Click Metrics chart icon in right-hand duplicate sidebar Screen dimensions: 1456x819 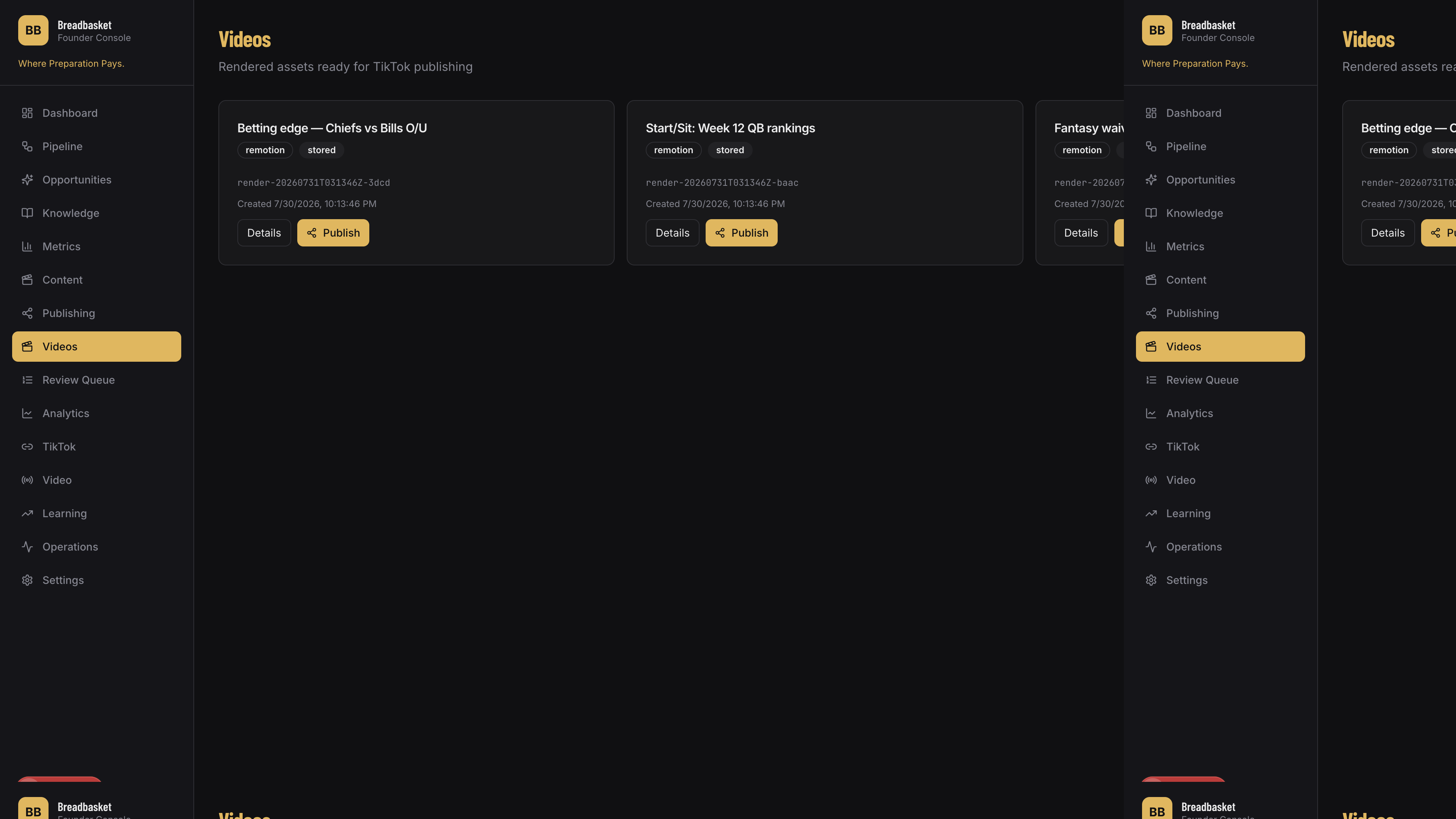pyautogui.click(x=1151, y=246)
